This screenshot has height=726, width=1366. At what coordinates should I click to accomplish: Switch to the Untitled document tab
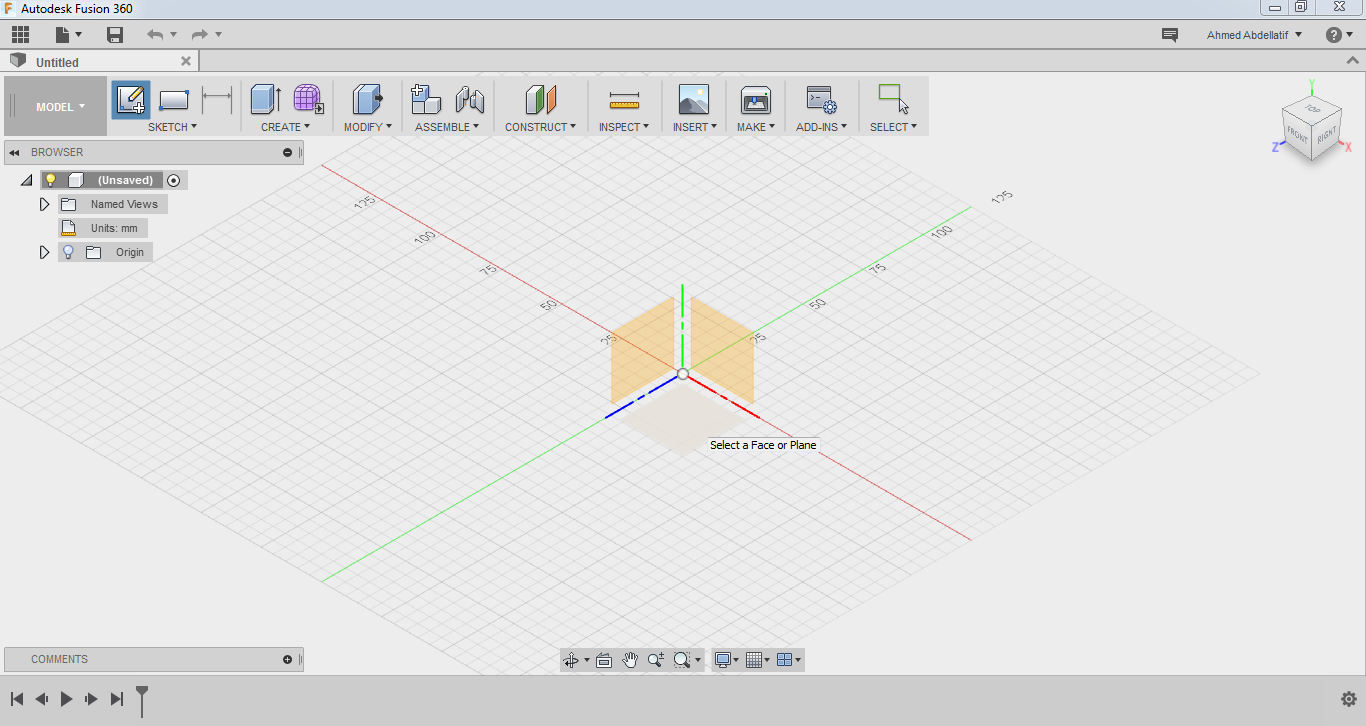100,61
